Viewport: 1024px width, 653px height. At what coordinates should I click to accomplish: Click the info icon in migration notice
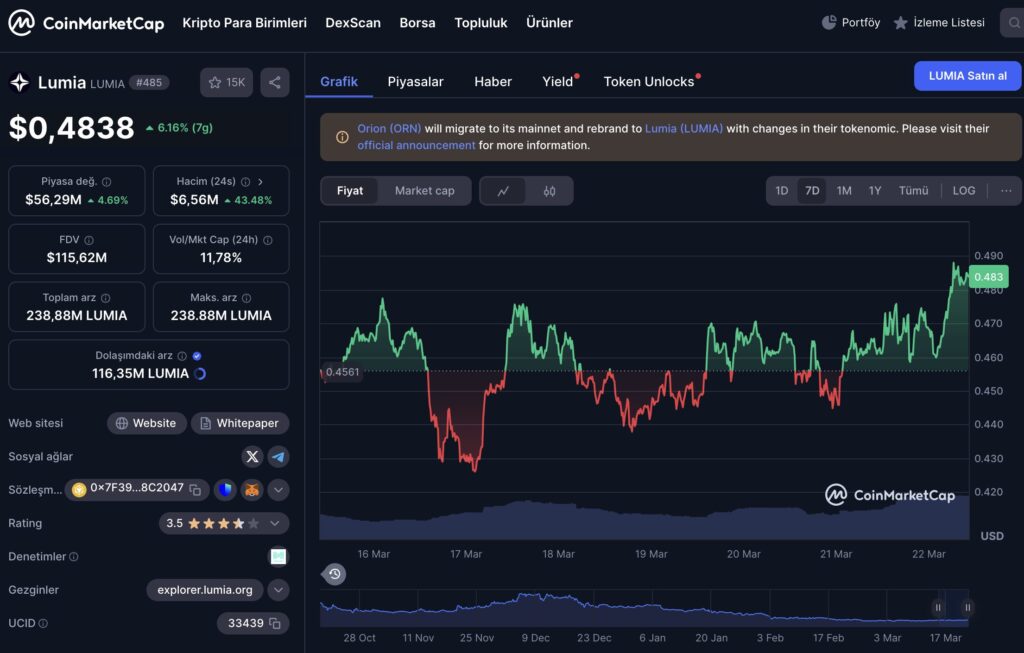pos(342,137)
